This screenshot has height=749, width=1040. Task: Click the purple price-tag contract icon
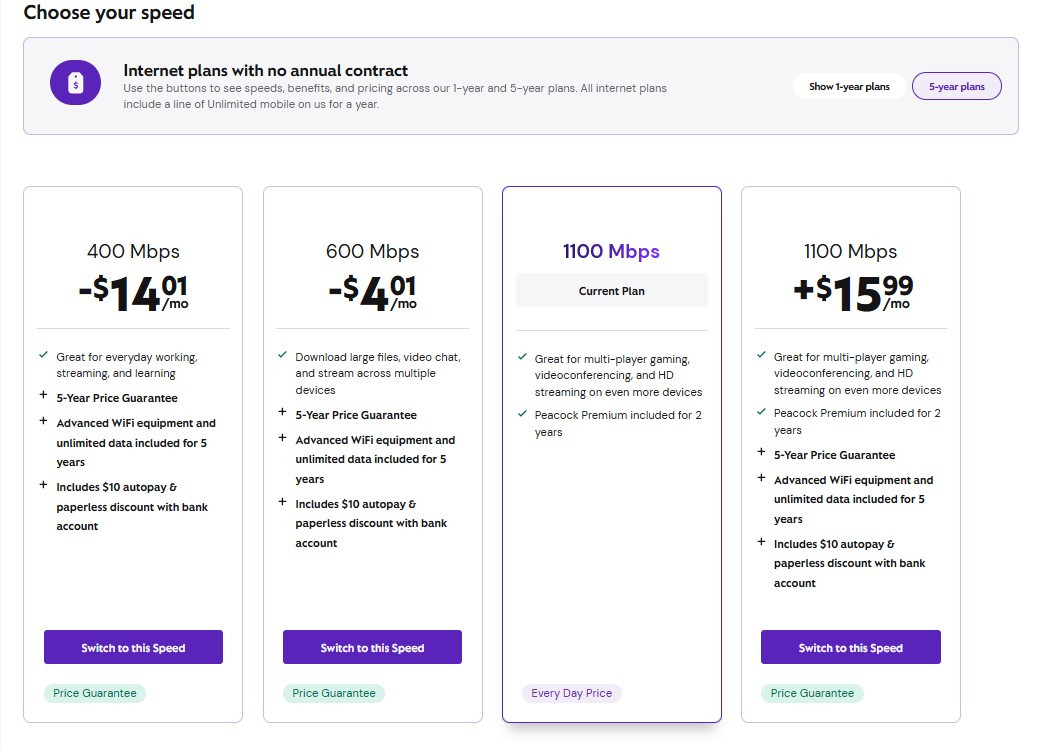coord(76,83)
